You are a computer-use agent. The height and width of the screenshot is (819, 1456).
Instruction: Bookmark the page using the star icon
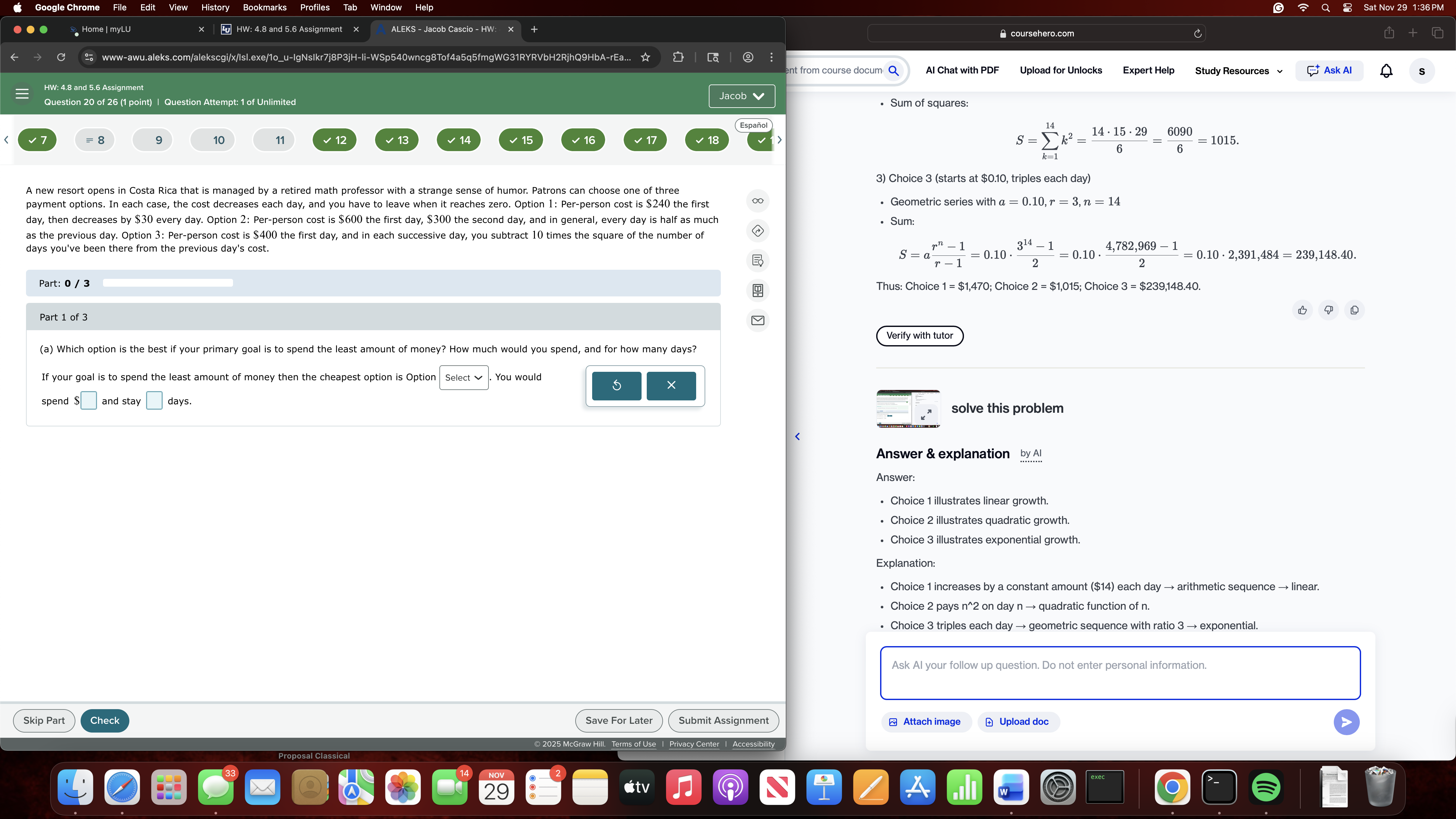point(645,57)
